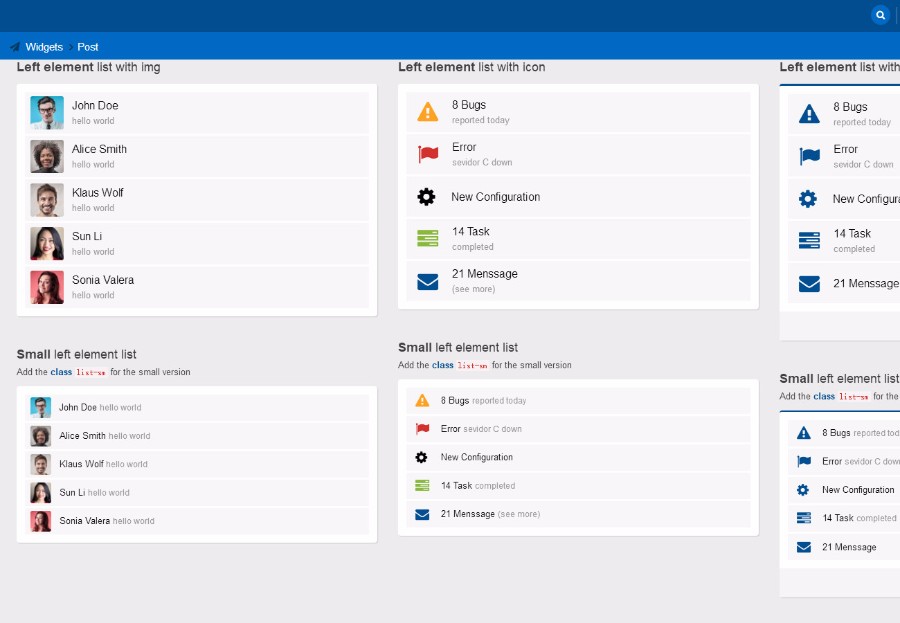Viewport: 900px width, 623px height.
Task: Select the large black gear icon for New Configuration
Action: [x=427, y=197]
